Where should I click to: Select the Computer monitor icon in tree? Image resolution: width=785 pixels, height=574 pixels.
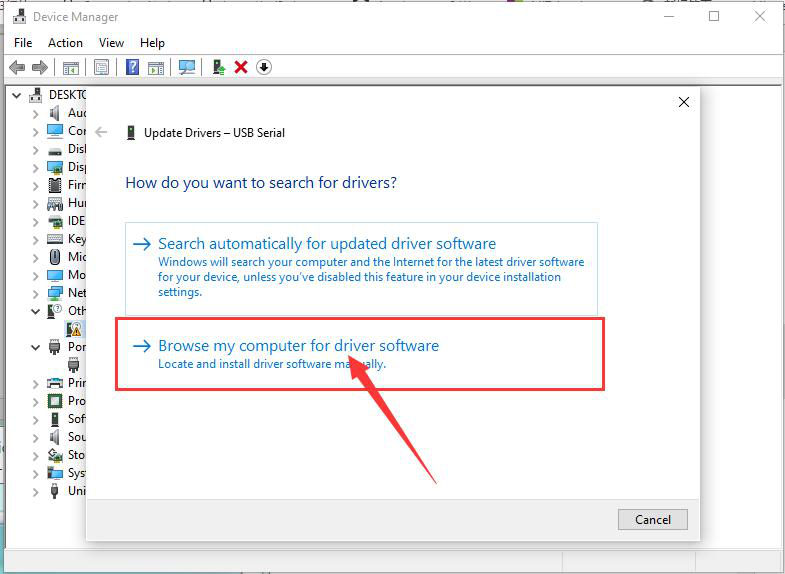tap(55, 131)
